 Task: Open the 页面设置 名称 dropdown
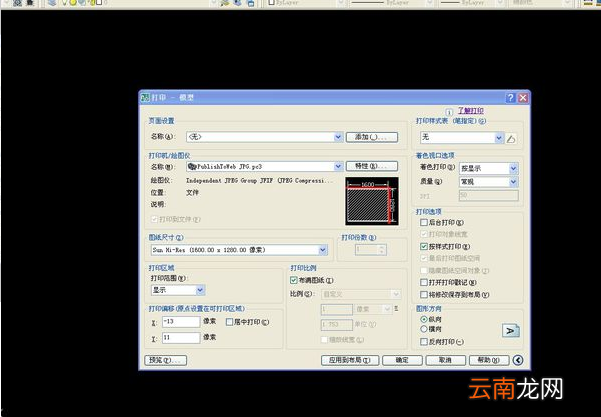264,137
